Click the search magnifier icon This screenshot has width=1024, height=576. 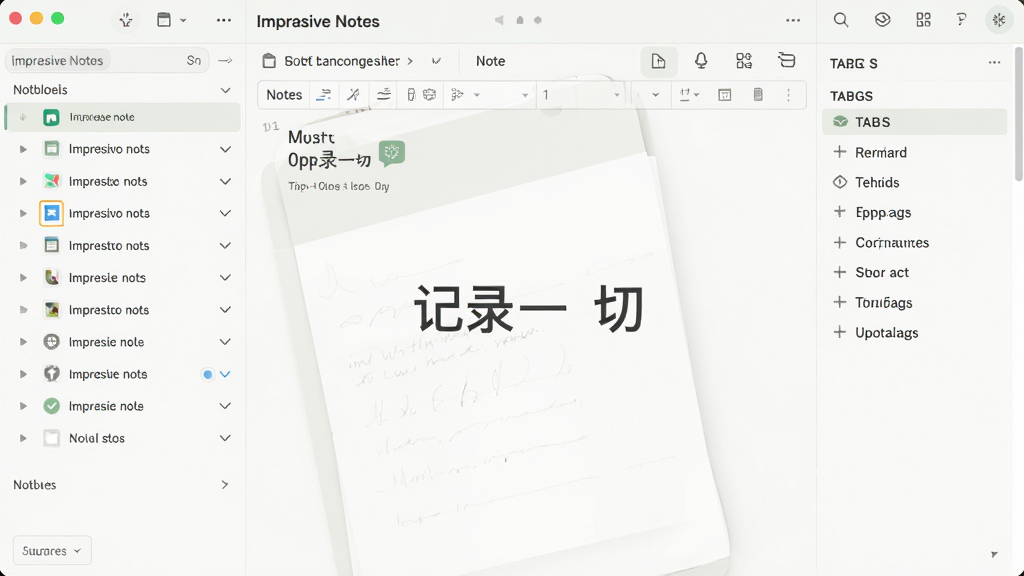click(x=840, y=20)
